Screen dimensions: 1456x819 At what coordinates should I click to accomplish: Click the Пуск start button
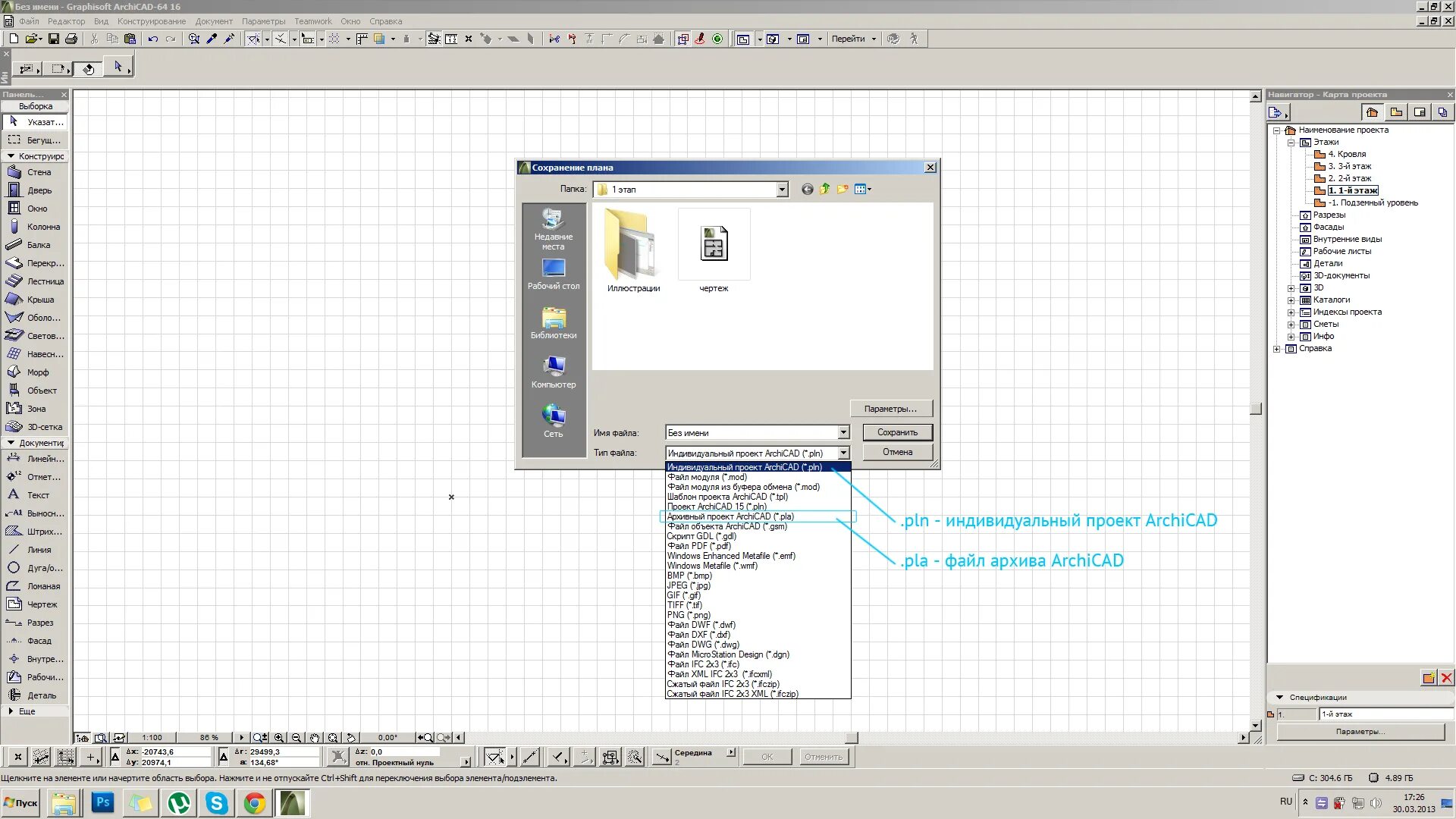click(x=21, y=803)
